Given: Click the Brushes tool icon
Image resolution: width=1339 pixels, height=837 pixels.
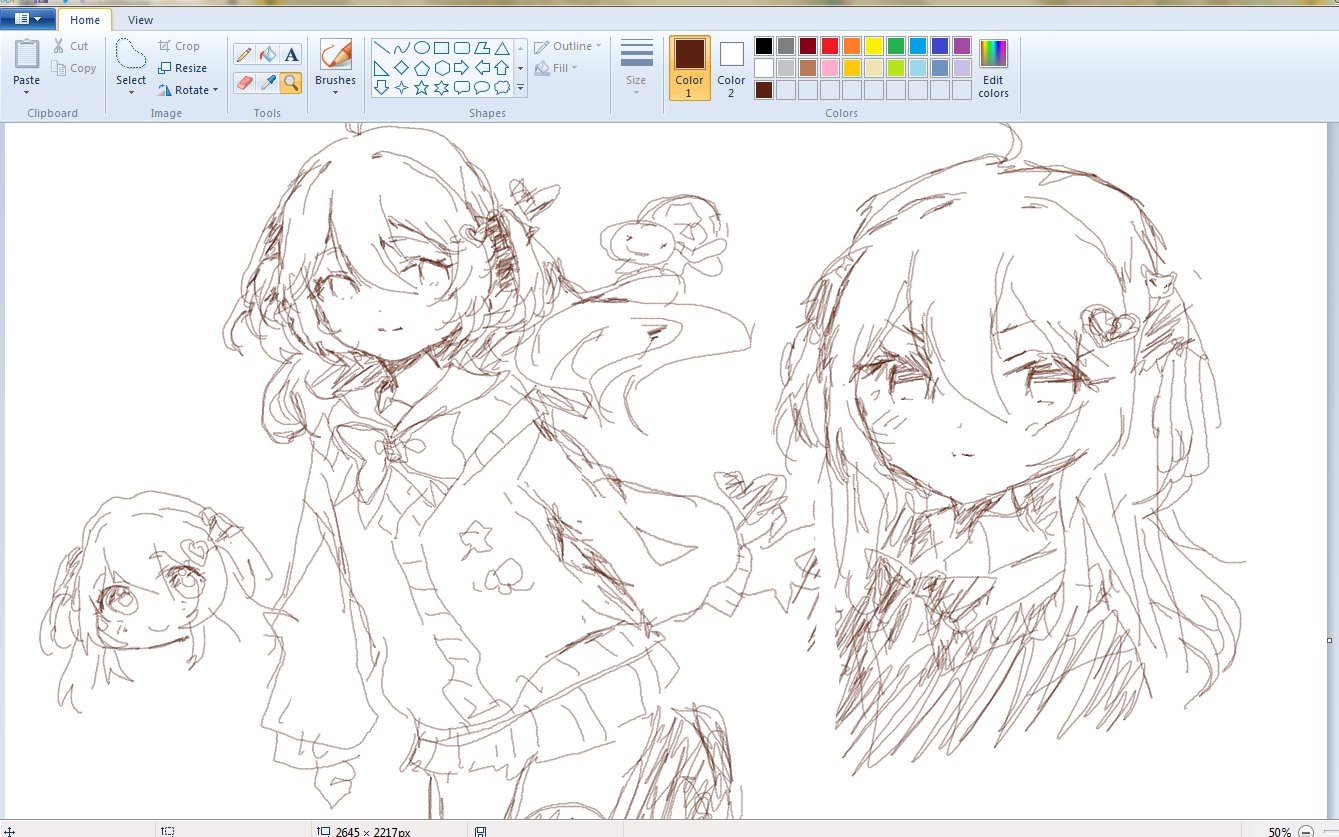Looking at the screenshot, I should pos(335,54).
